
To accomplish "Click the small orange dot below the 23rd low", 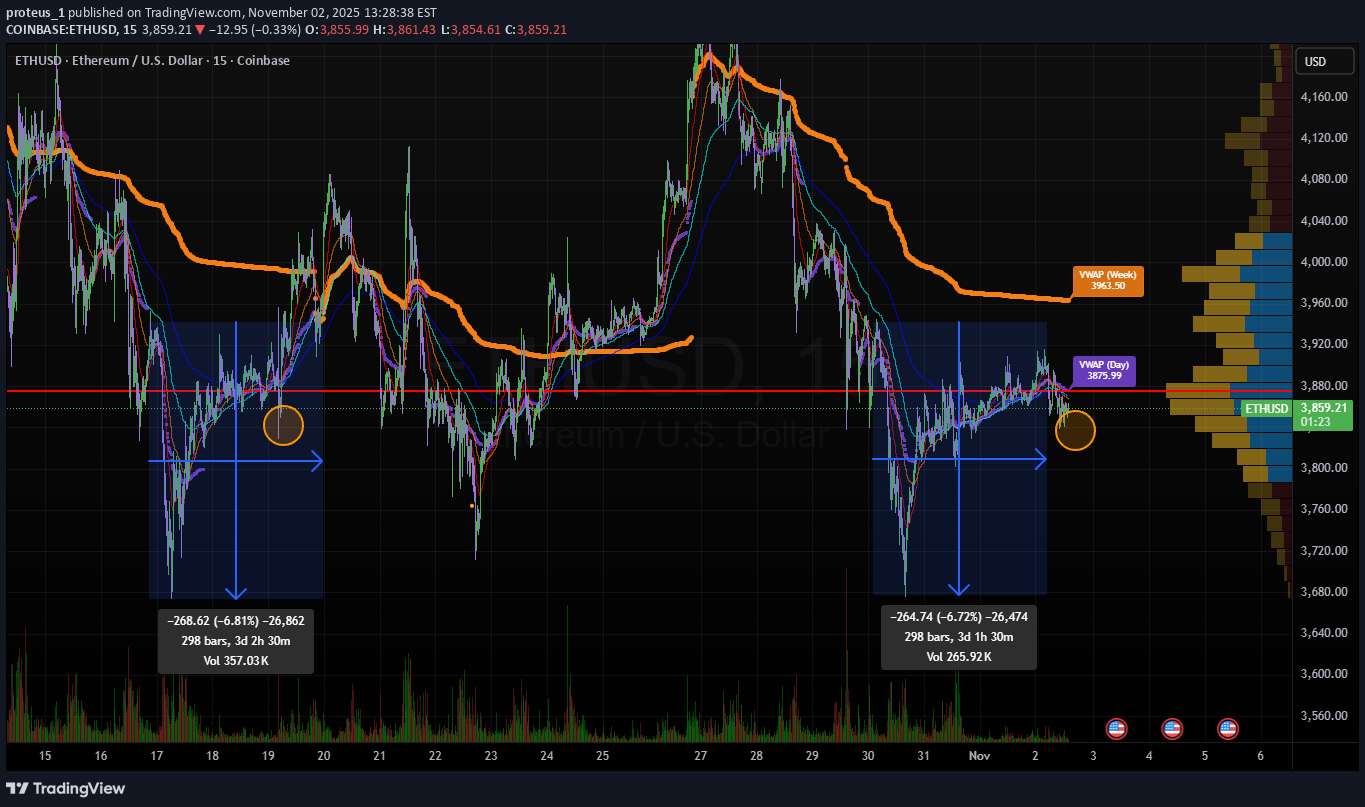I will click(x=472, y=506).
